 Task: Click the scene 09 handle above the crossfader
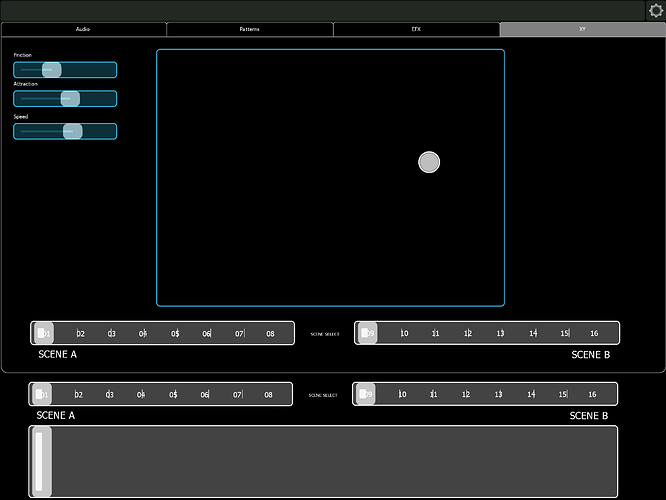(x=366, y=394)
